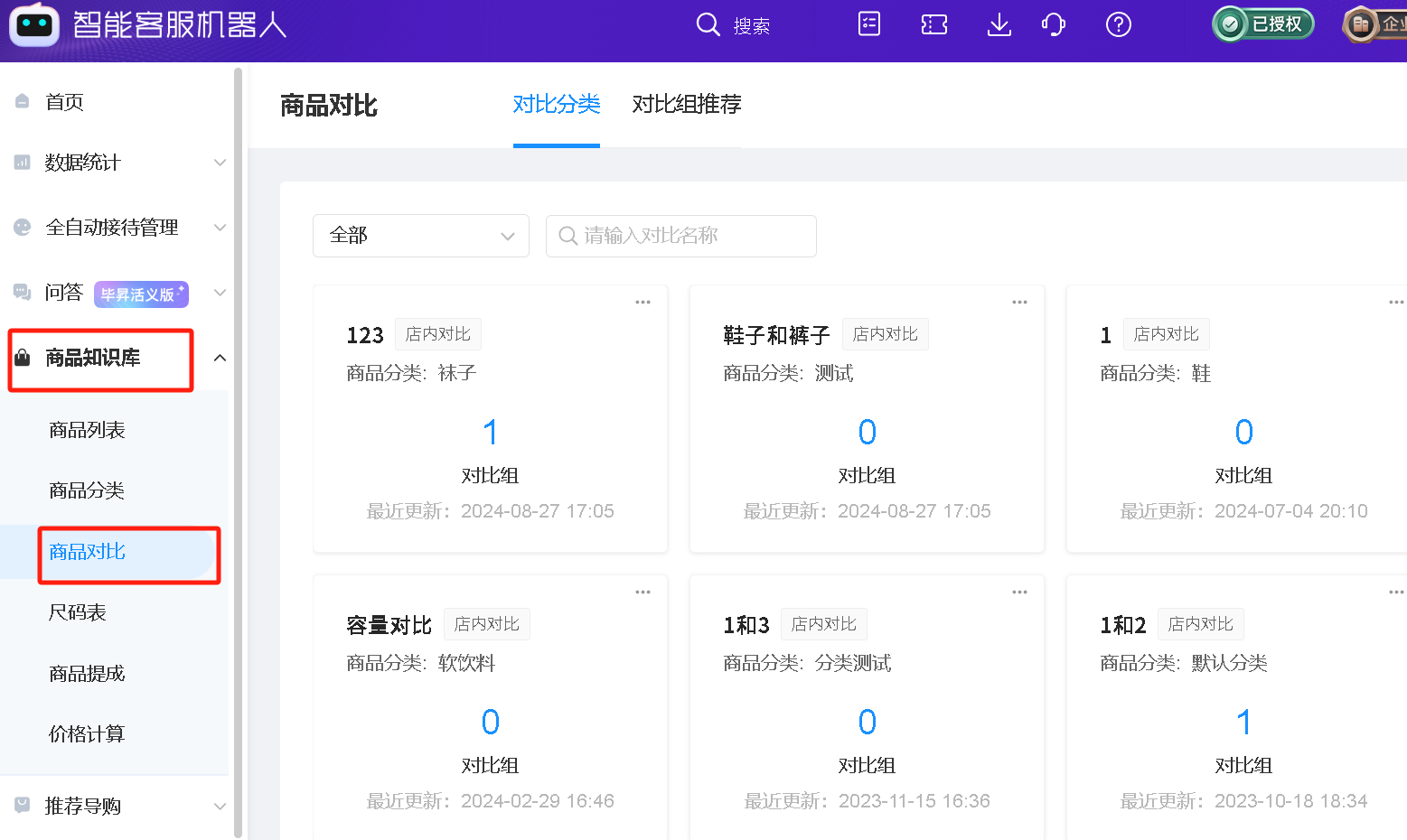Go to 首页 in the sidebar
1407x840 pixels.
click(x=64, y=102)
